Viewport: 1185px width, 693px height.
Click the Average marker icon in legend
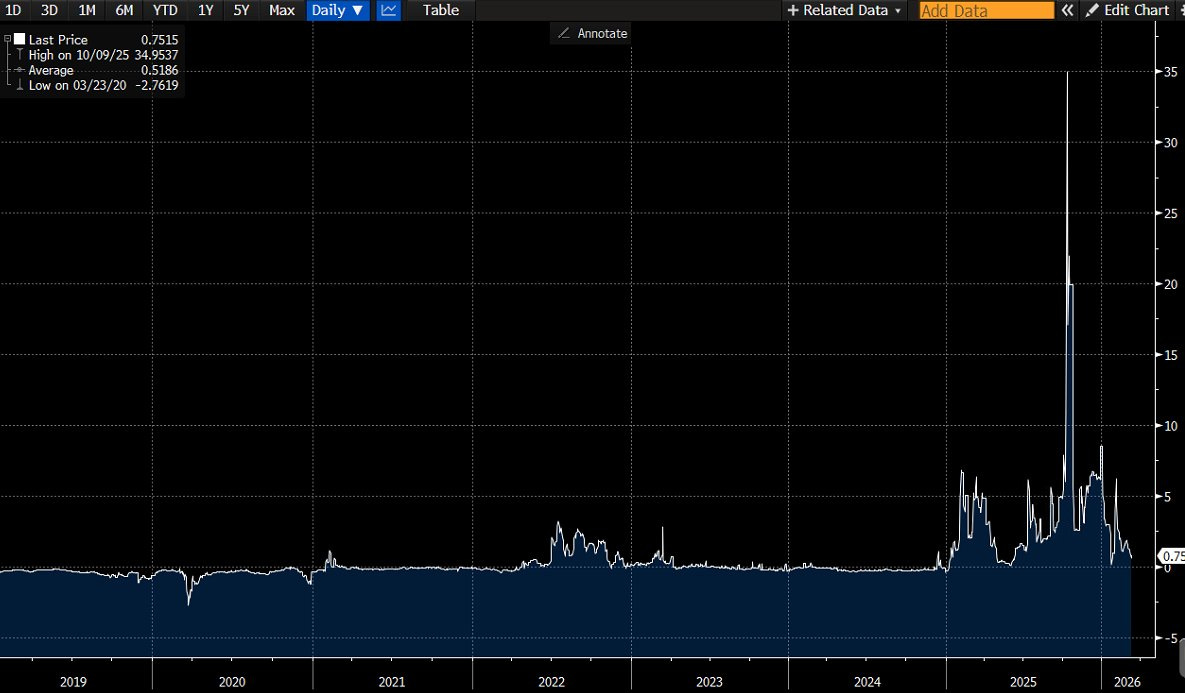click(20, 70)
